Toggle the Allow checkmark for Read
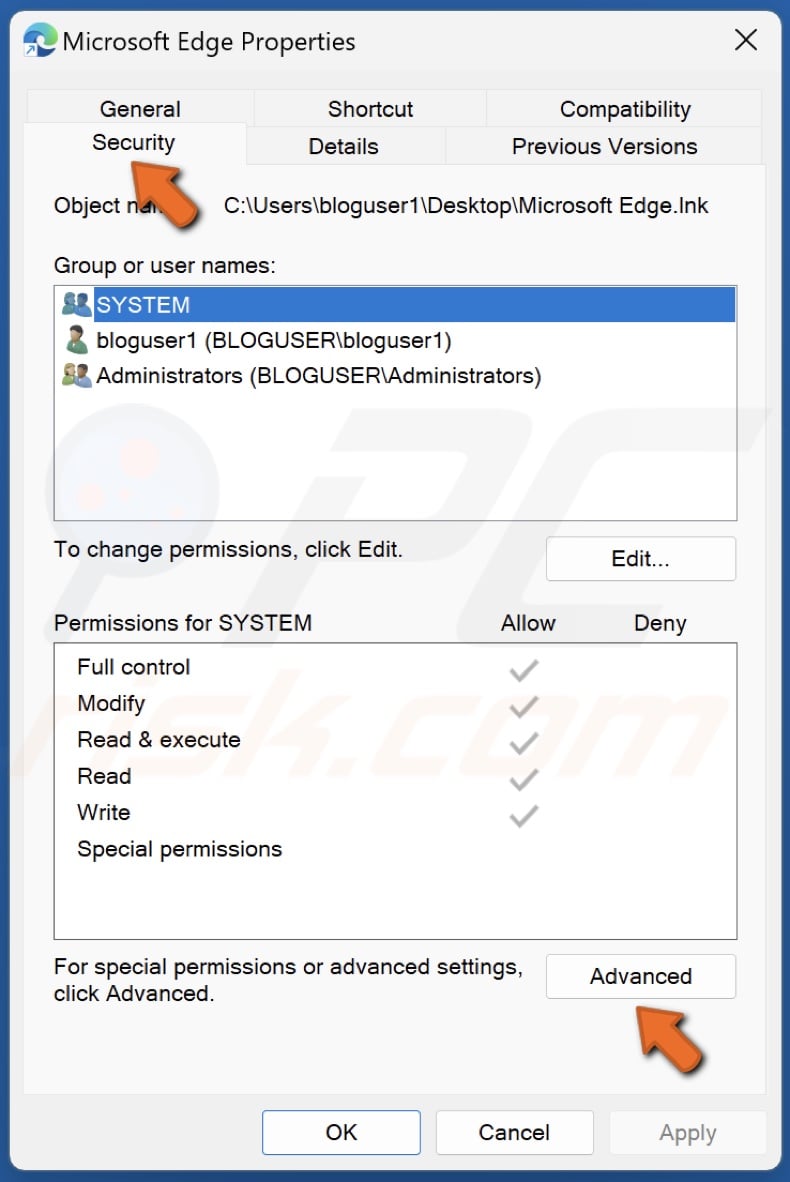Image resolution: width=790 pixels, height=1182 pixels. [x=522, y=778]
